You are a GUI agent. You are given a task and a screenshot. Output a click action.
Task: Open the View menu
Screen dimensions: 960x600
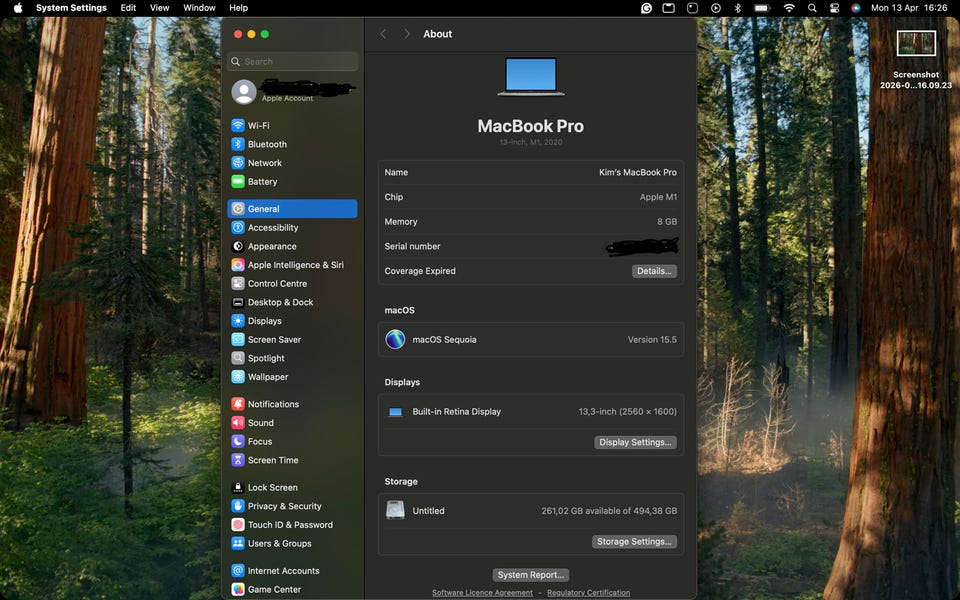[159, 8]
